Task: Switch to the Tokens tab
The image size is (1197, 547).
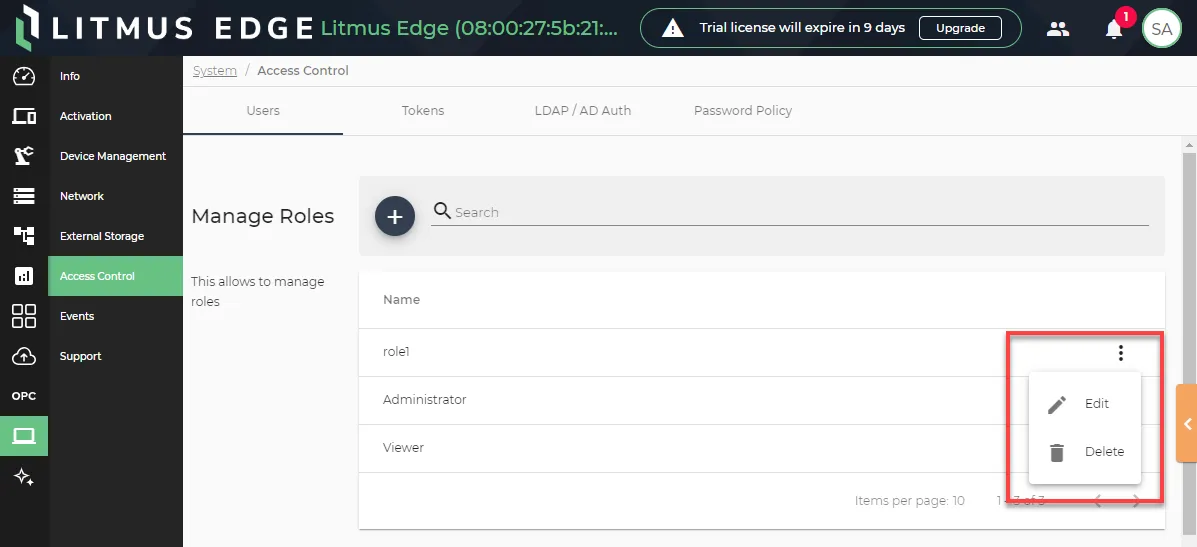Action: (x=423, y=111)
